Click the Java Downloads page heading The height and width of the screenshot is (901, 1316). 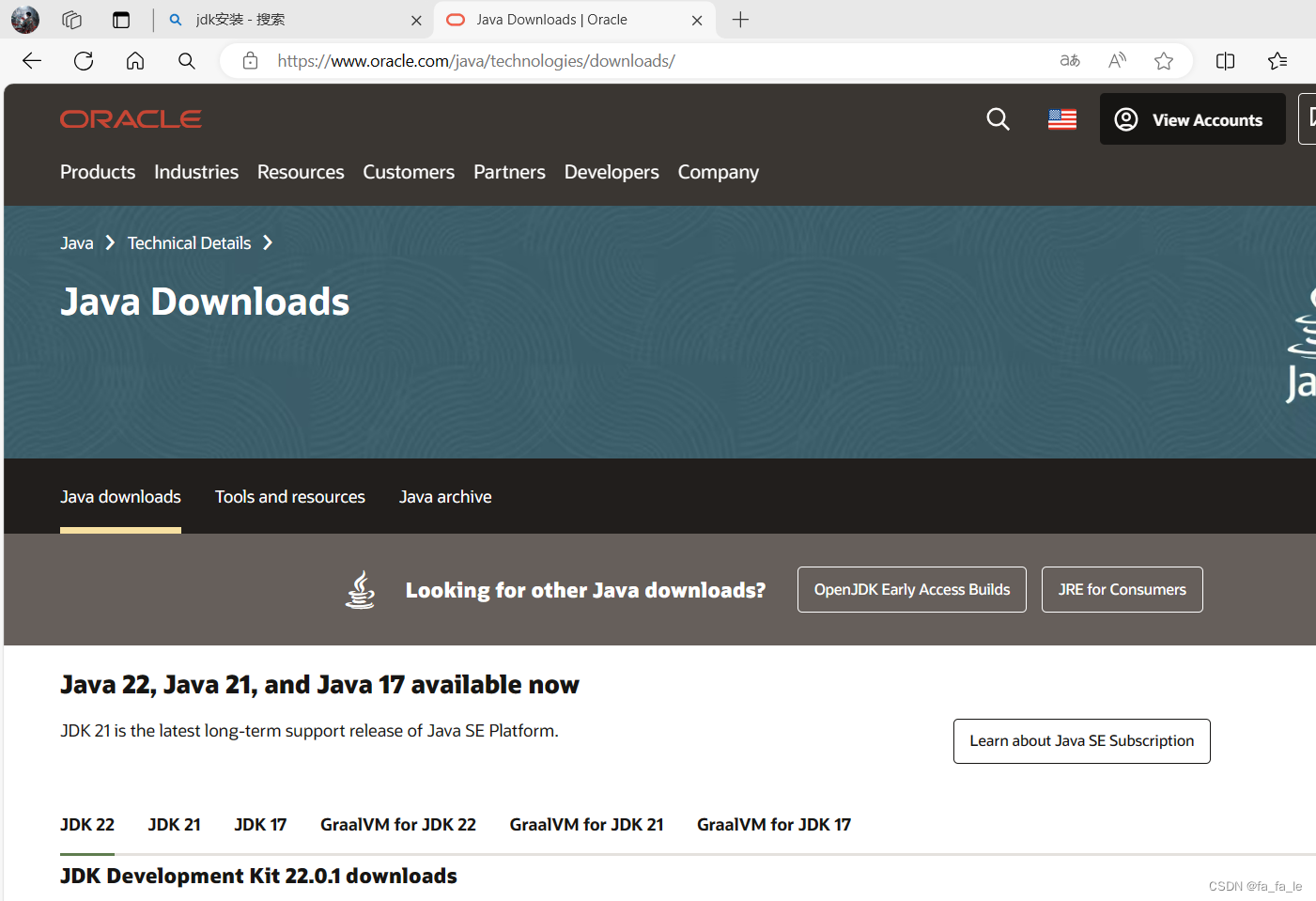205,303
